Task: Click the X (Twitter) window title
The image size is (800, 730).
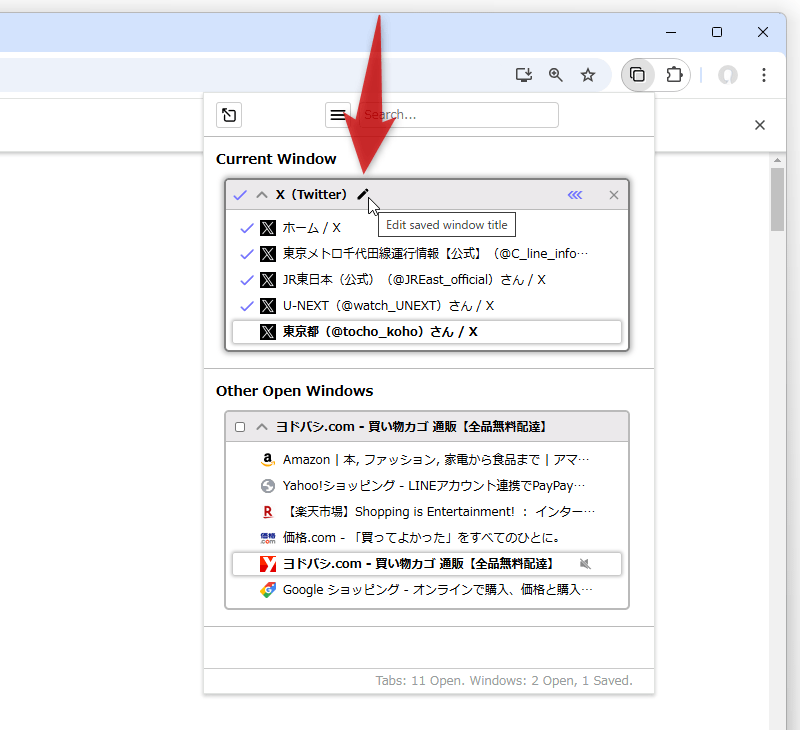Action: click(x=311, y=194)
